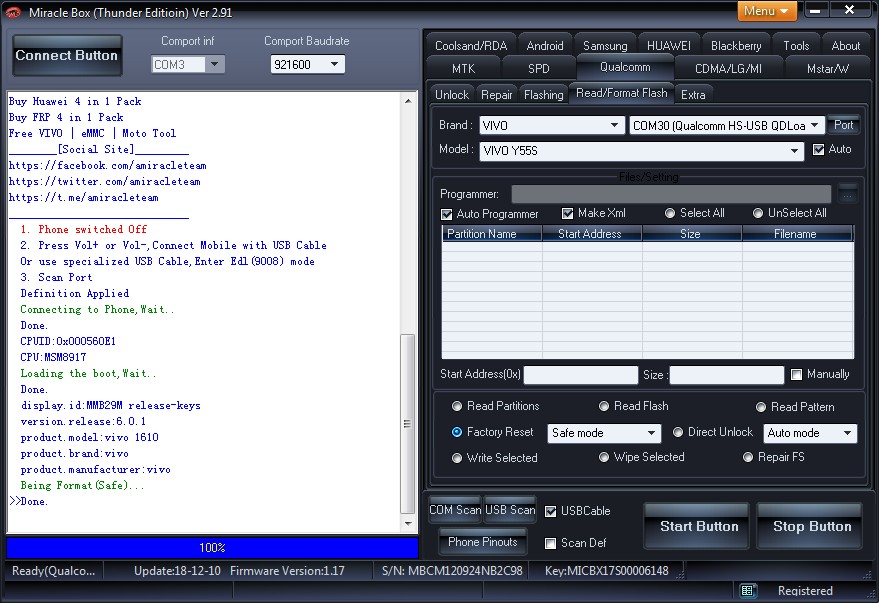Viewport: 879px width, 603px height.
Task: Click the Programmer path field
Action: click(671, 194)
